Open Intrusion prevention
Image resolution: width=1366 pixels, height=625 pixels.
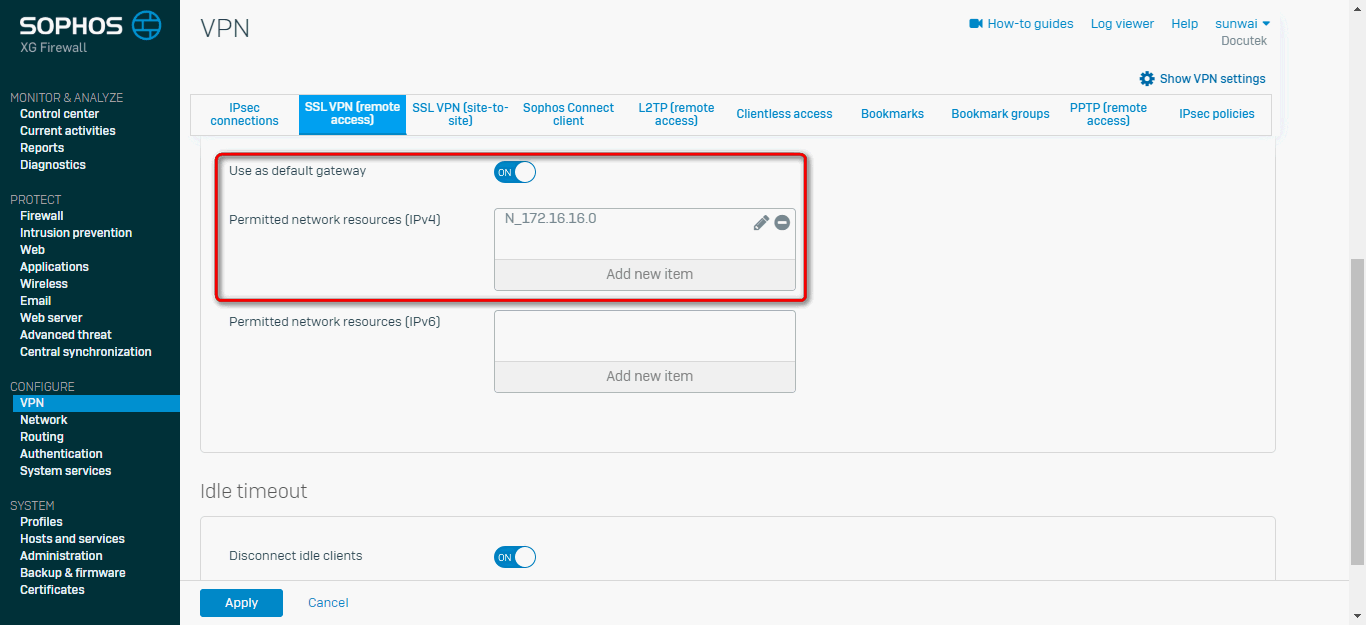tap(76, 233)
